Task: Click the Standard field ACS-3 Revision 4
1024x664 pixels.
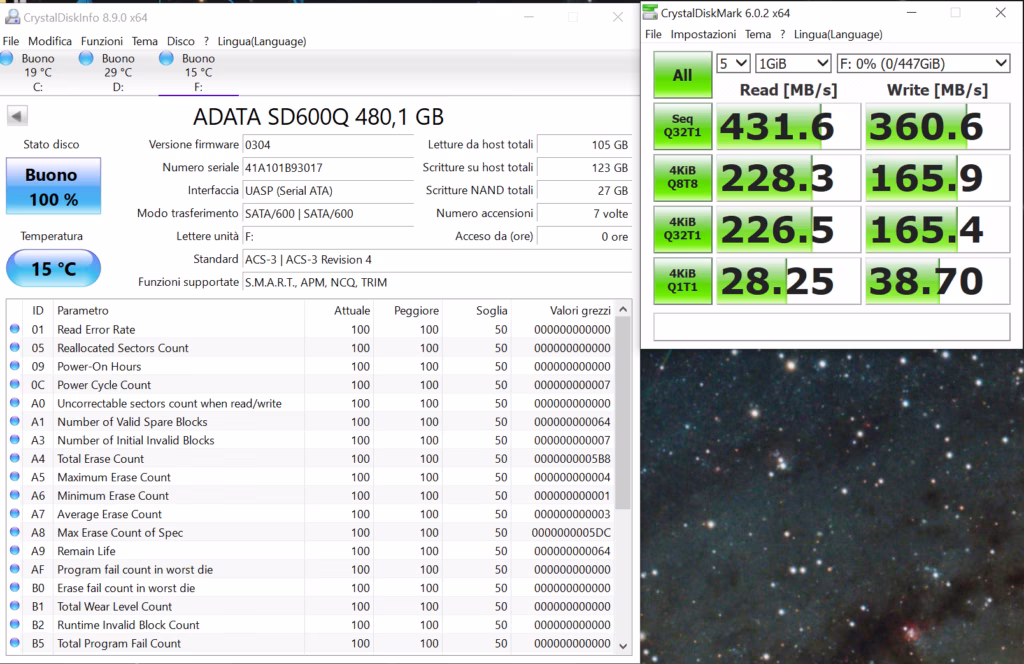Action: [x=437, y=259]
